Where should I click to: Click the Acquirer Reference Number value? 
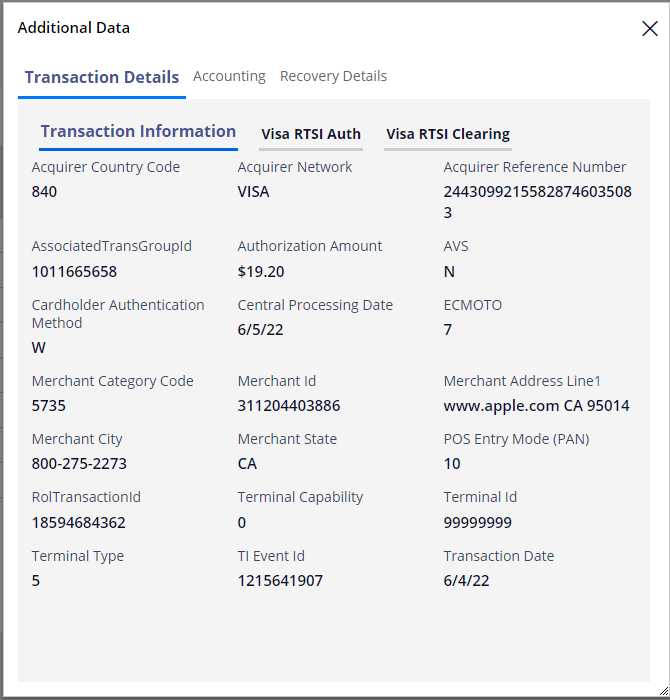point(537,202)
